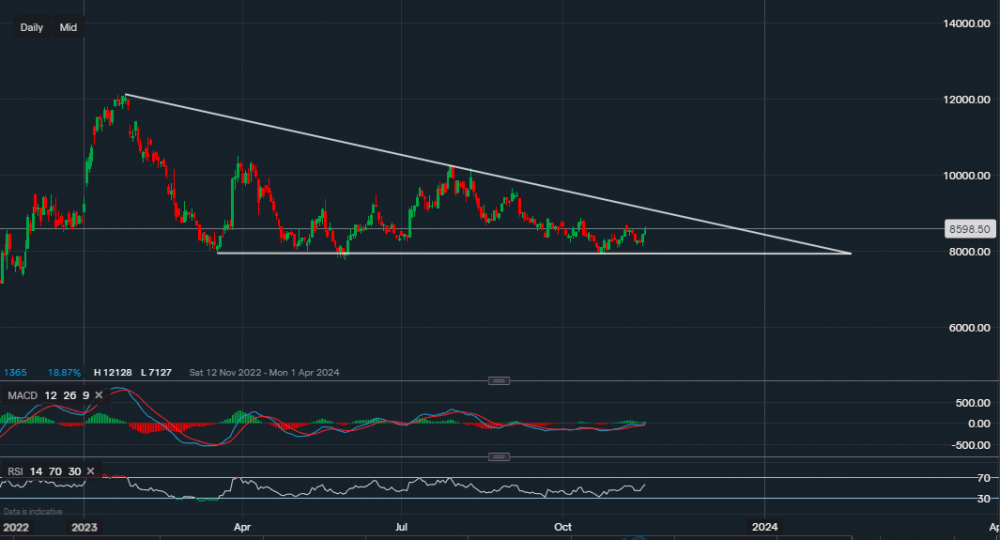The width and height of the screenshot is (1000, 540).
Task: Close the RSI indicator panel with its X
Action: tap(90, 471)
